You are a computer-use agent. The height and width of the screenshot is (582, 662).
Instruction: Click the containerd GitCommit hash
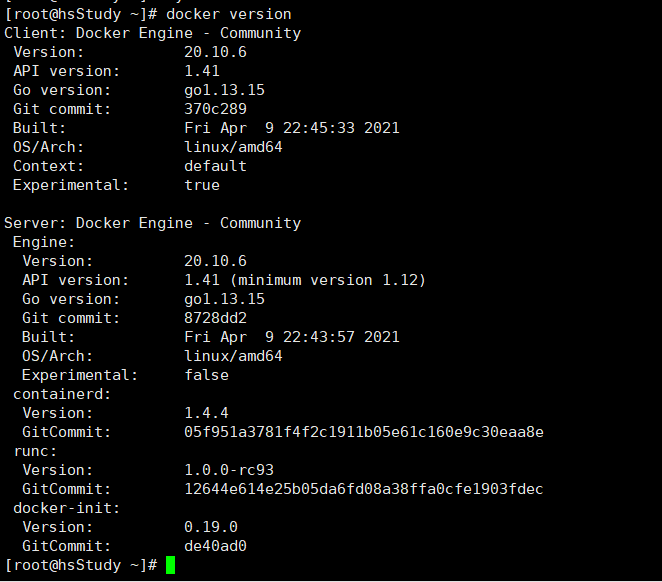(x=363, y=432)
